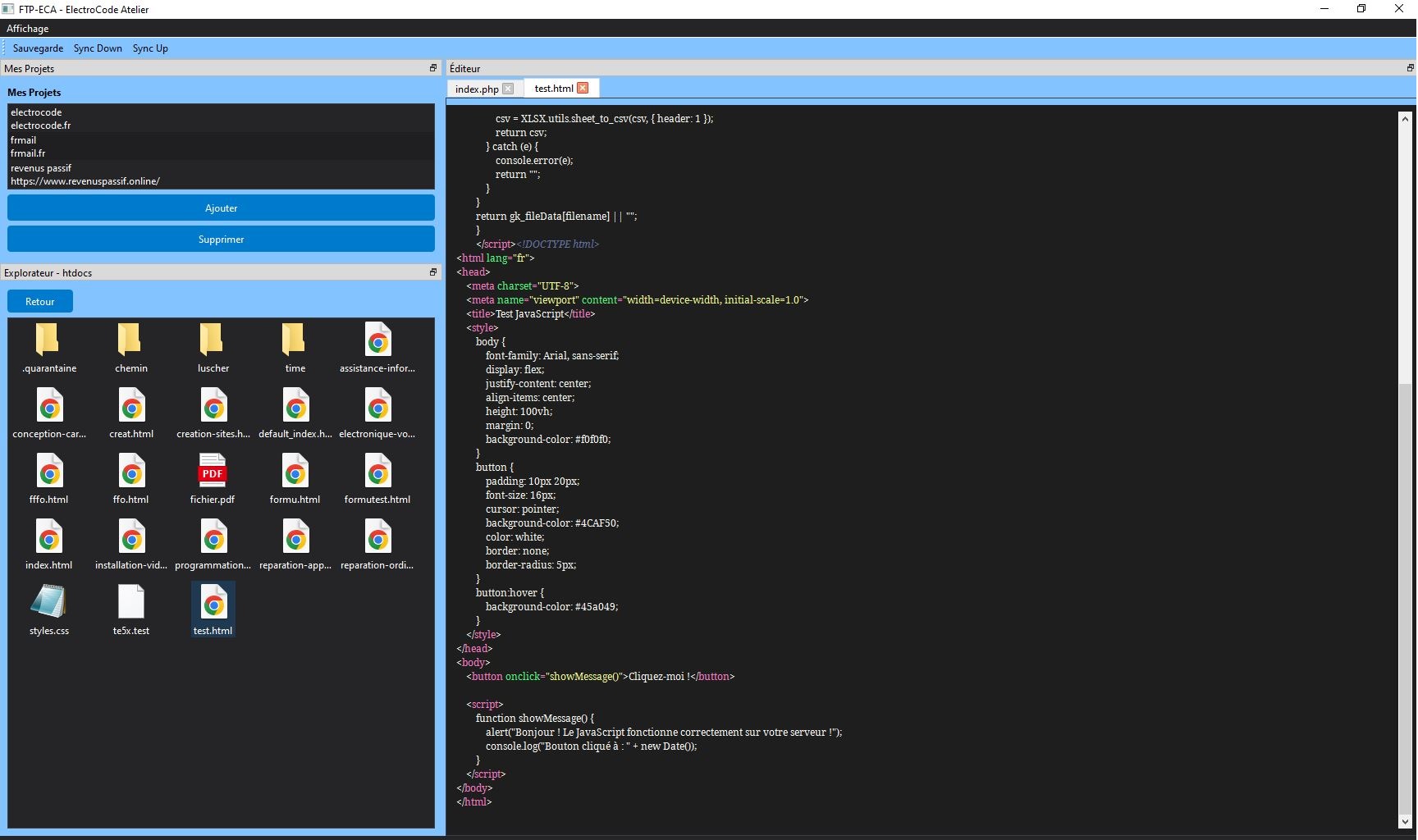
Task: Open the formutest.html file icon
Action: (377, 472)
